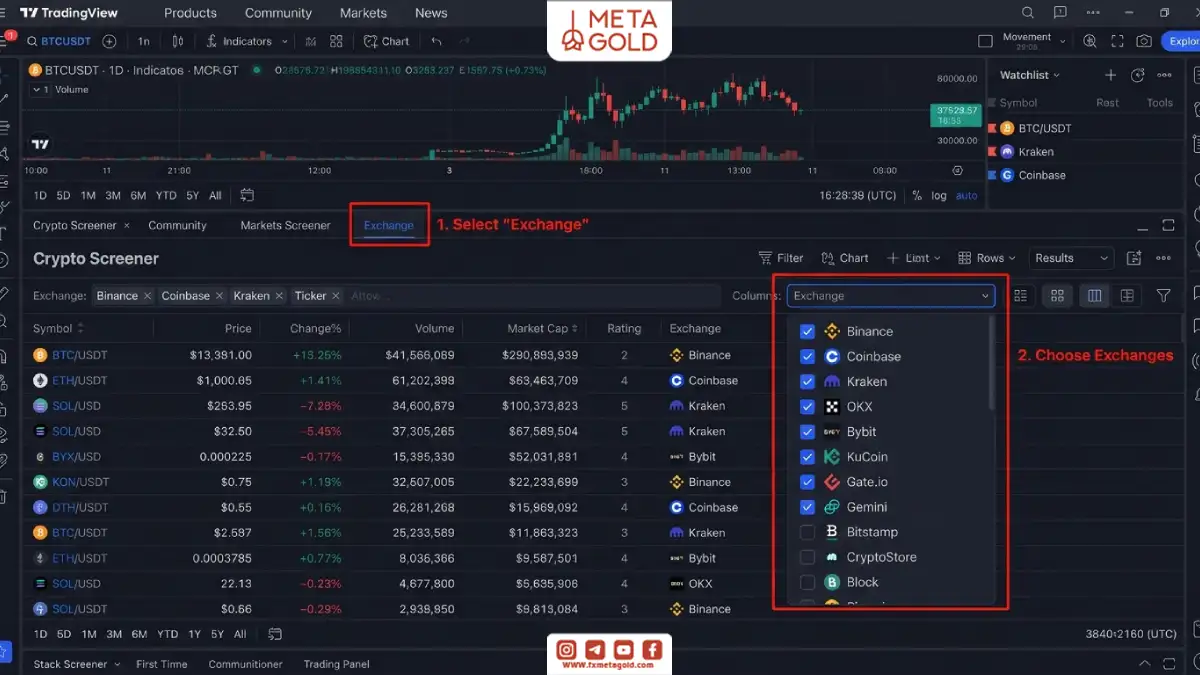Image resolution: width=1200 pixels, height=675 pixels.
Task: Open the Results dropdown
Action: pyautogui.click(x=1071, y=258)
